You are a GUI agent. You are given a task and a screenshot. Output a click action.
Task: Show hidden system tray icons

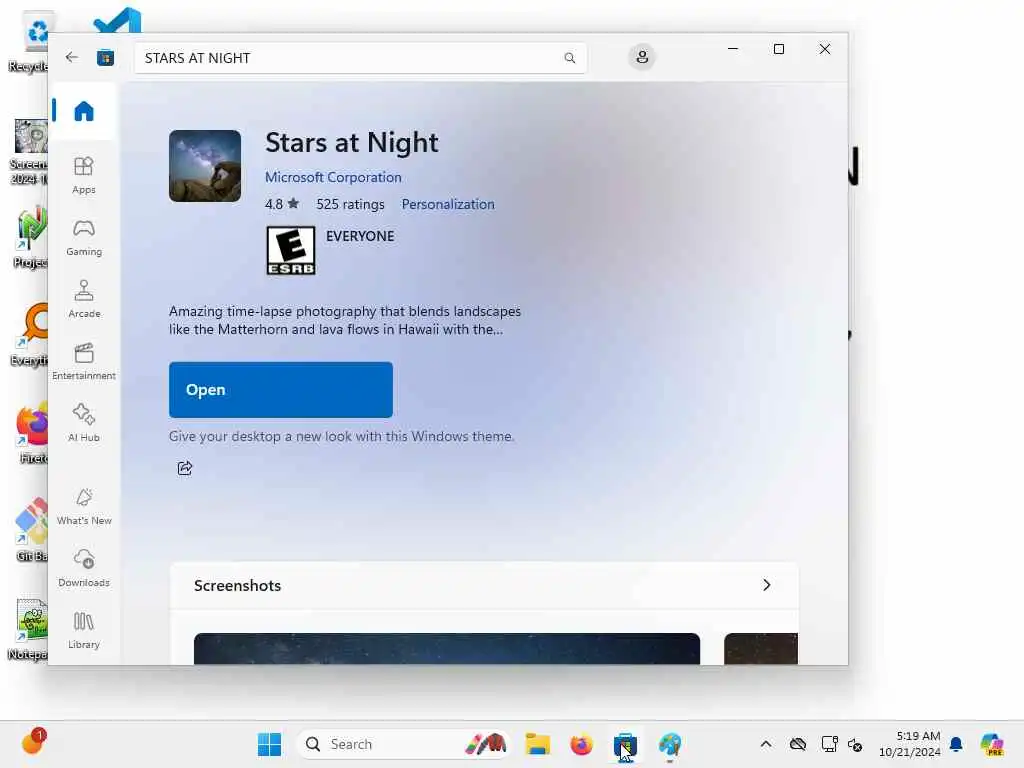[766, 744]
